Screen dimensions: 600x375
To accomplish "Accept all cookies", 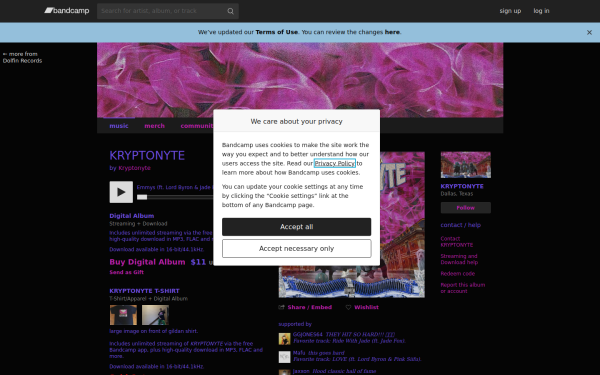I will [297, 227].
